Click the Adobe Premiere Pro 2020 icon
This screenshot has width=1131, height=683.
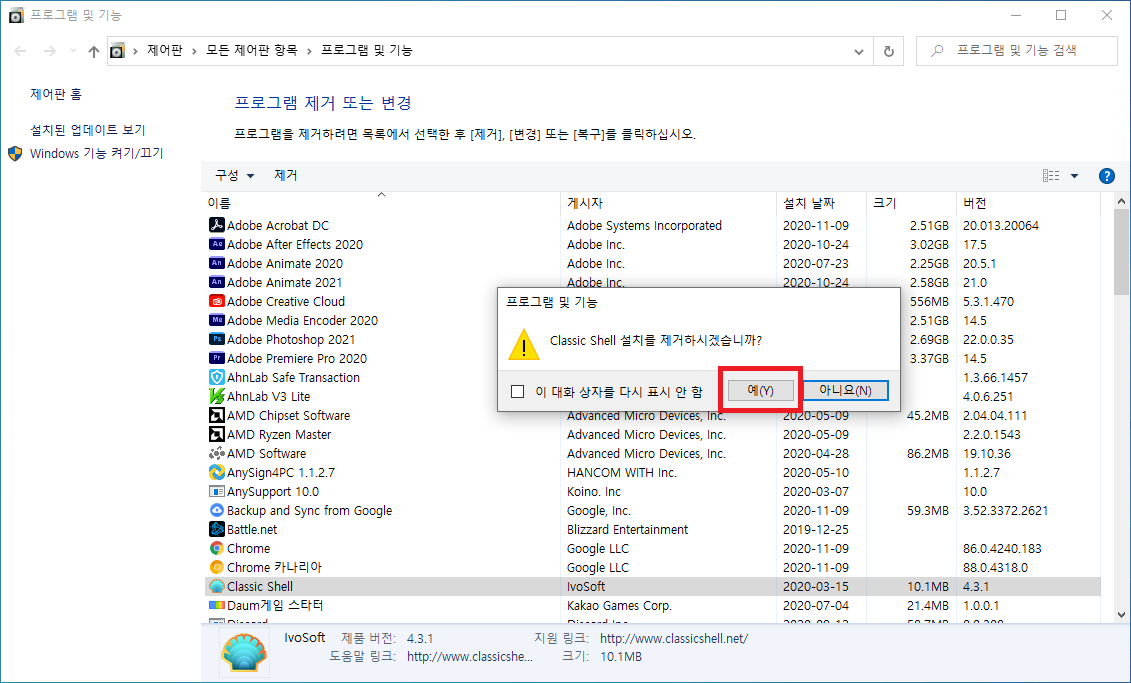(x=216, y=358)
